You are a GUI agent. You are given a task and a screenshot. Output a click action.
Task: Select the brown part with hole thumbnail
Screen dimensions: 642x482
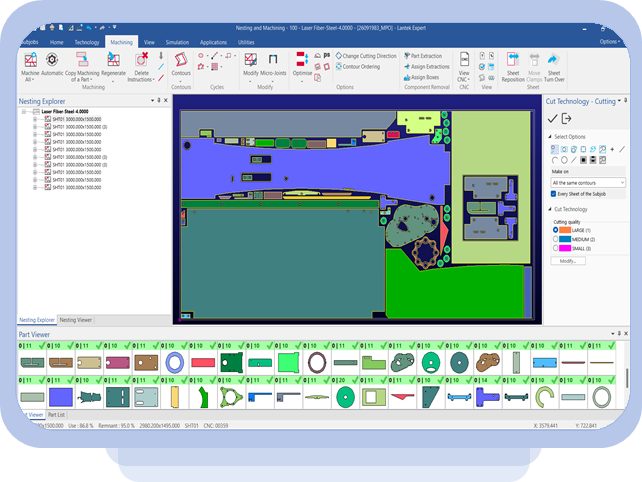pyautogui.click(x=146, y=363)
